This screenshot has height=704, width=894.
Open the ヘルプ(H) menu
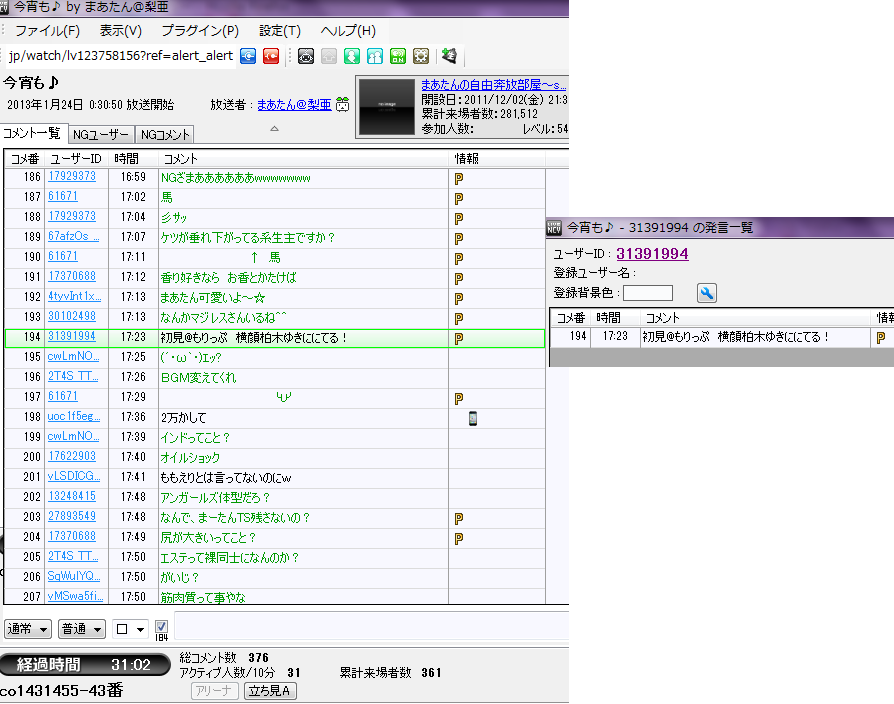348,31
